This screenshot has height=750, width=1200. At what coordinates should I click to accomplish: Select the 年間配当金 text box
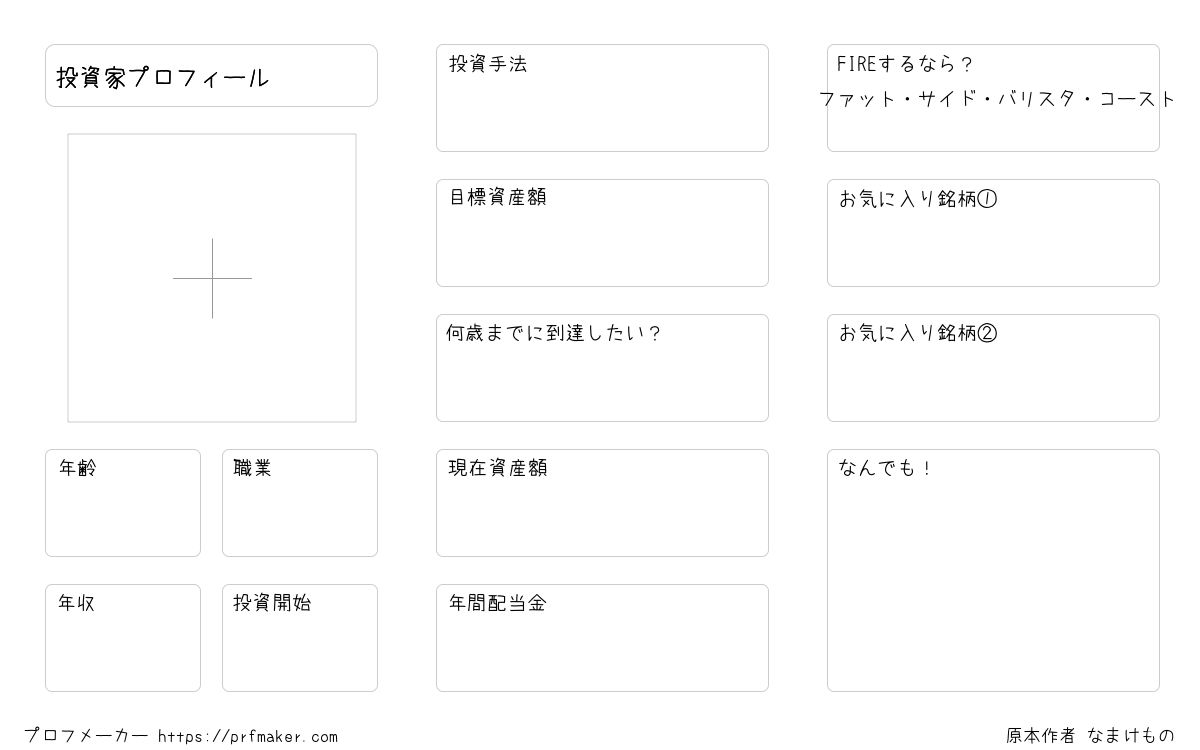coord(602,638)
